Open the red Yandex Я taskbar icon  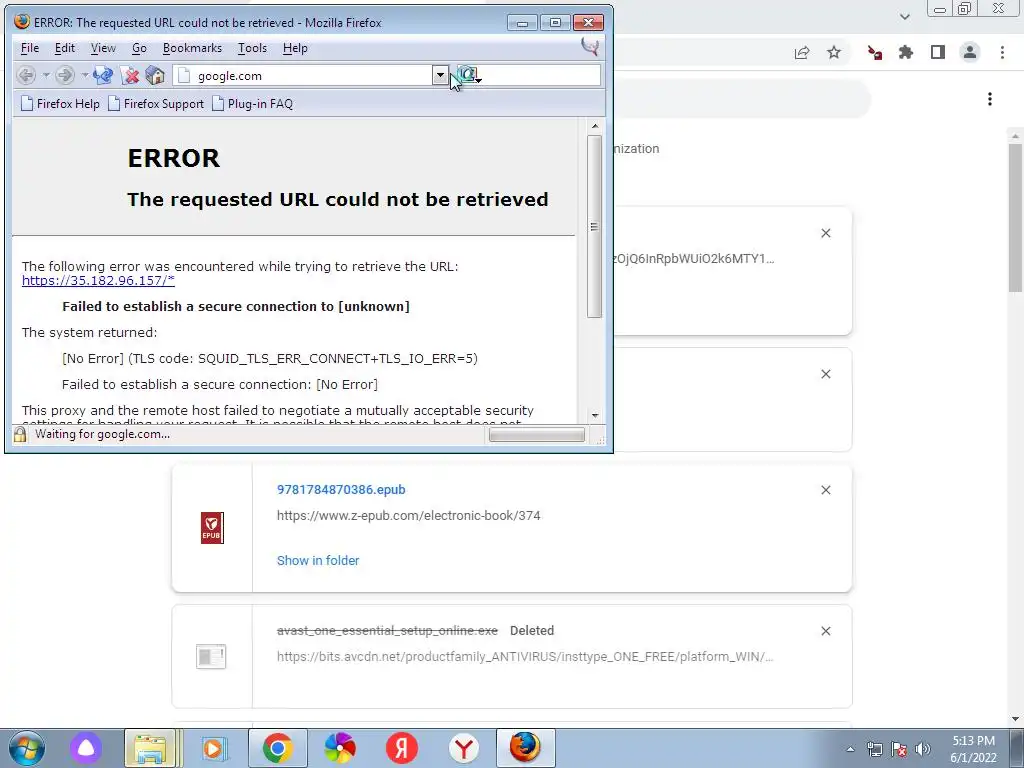click(x=402, y=748)
